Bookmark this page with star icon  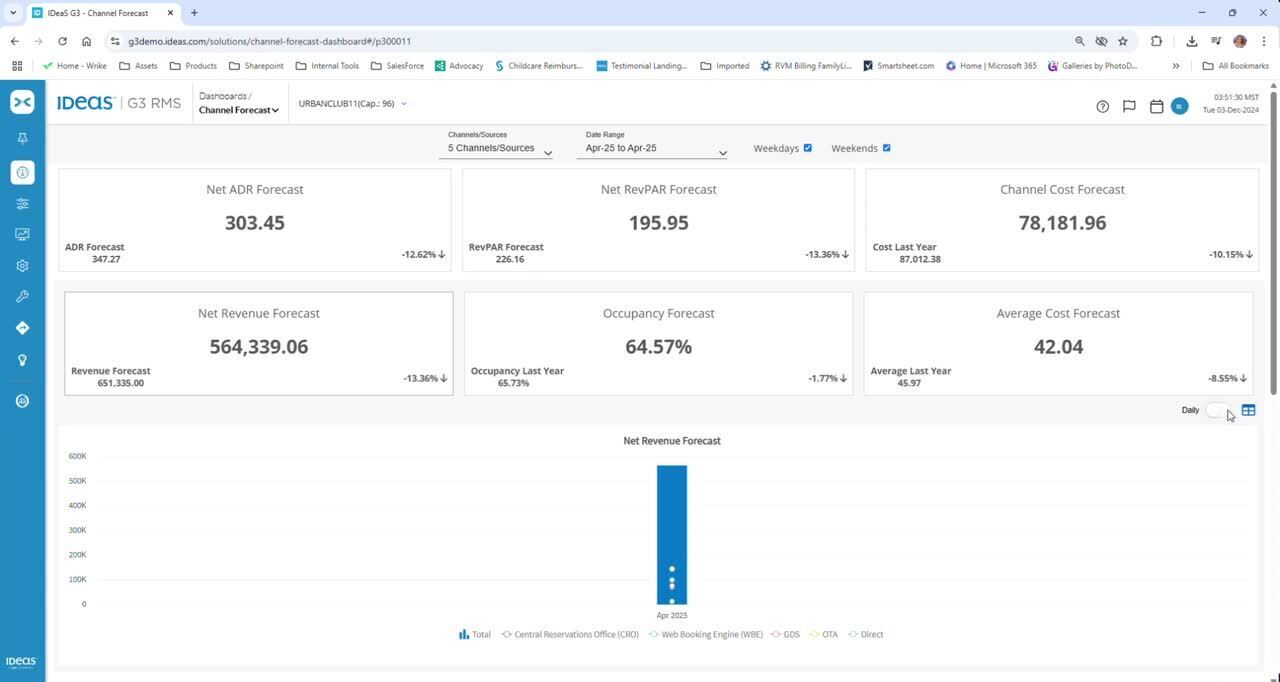point(1123,41)
